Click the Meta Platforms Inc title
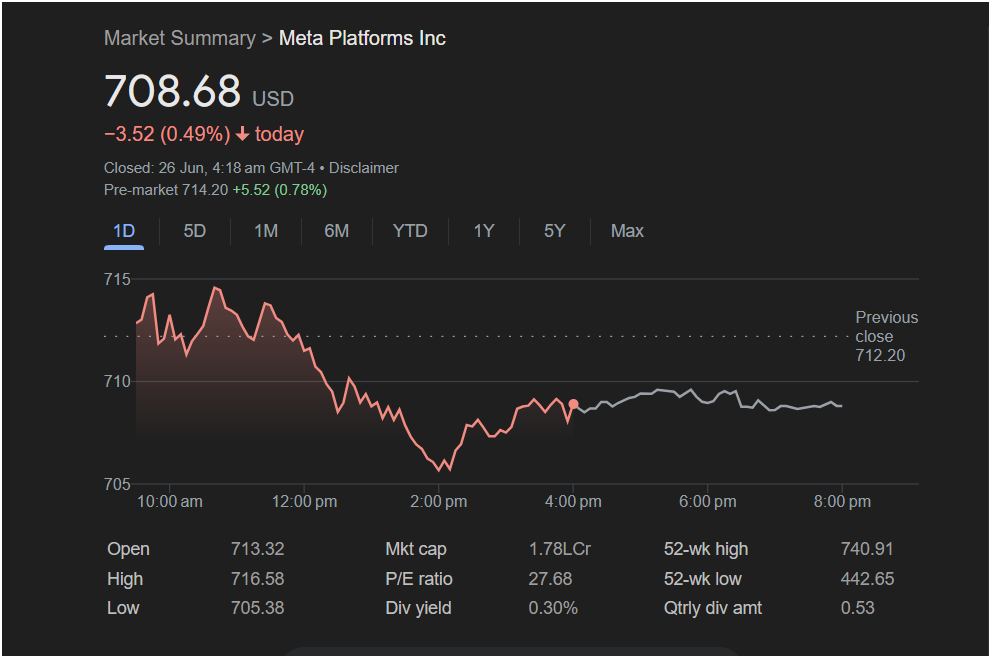This screenshot has width=991, height=658. [x=362, y=39]
